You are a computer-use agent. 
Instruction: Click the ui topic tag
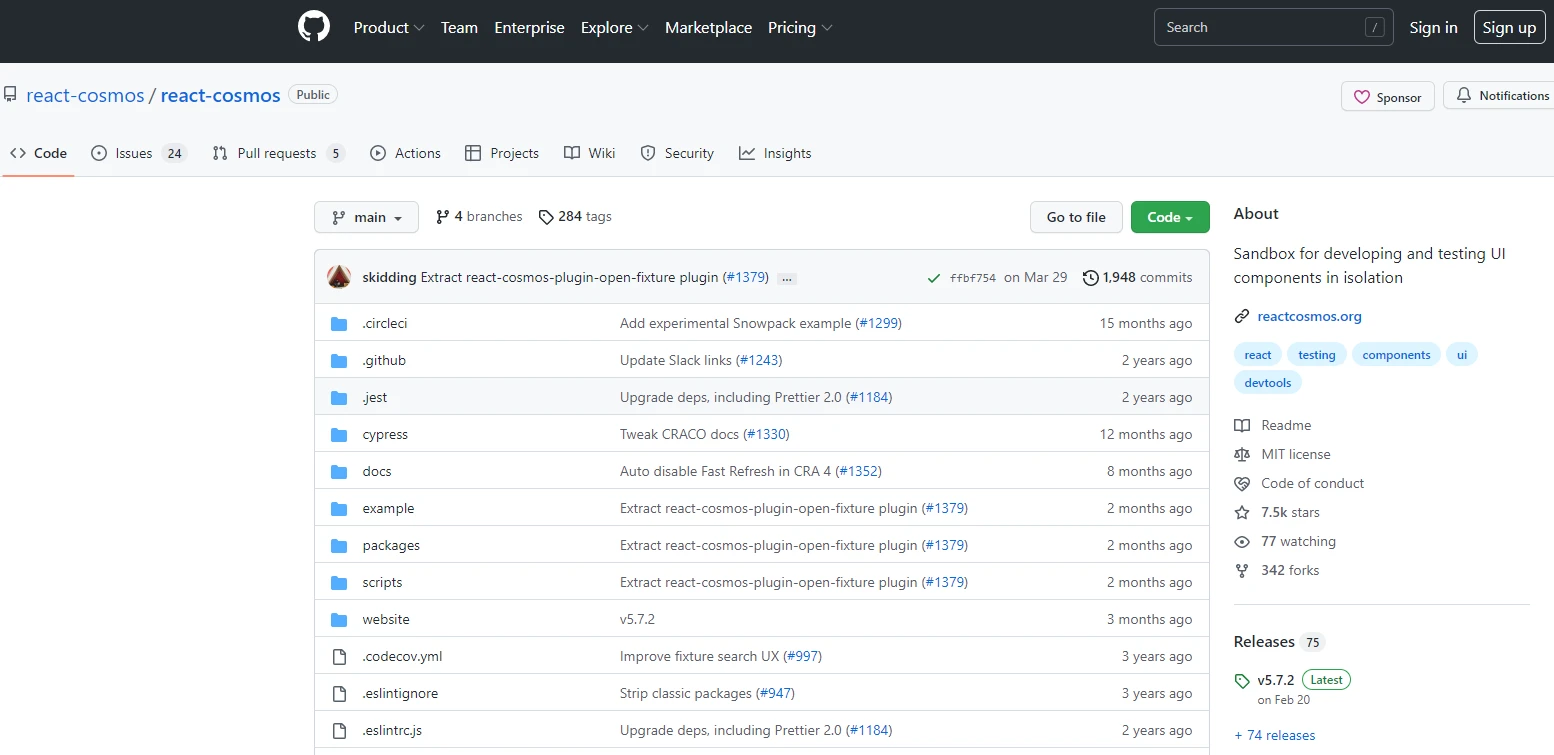coord(1462,355)
